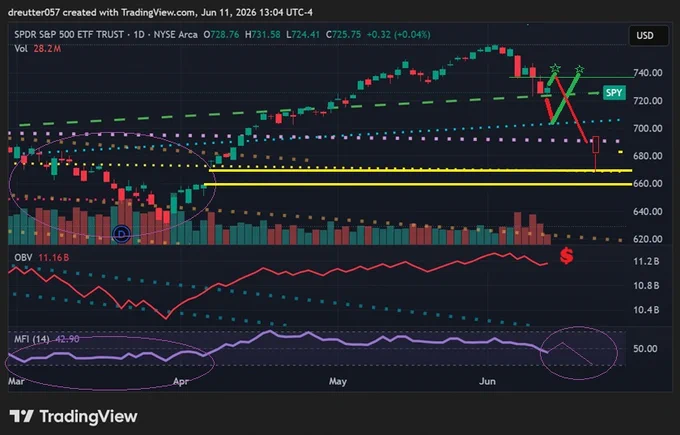
Task: Click the dreutter057 created with TradingView.com caption
Action: 160,13
